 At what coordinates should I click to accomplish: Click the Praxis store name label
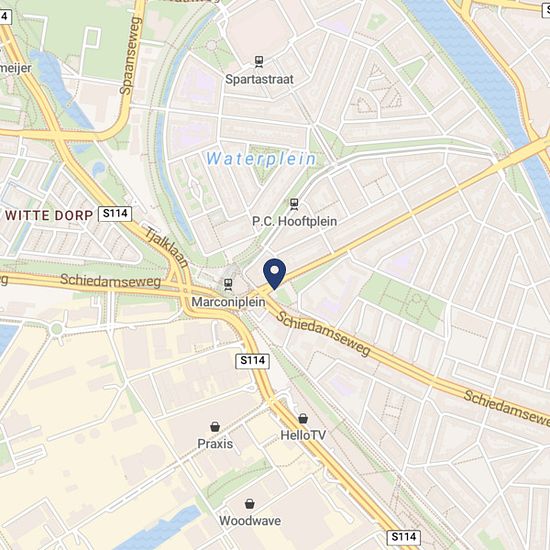click(x=215, y=444)
